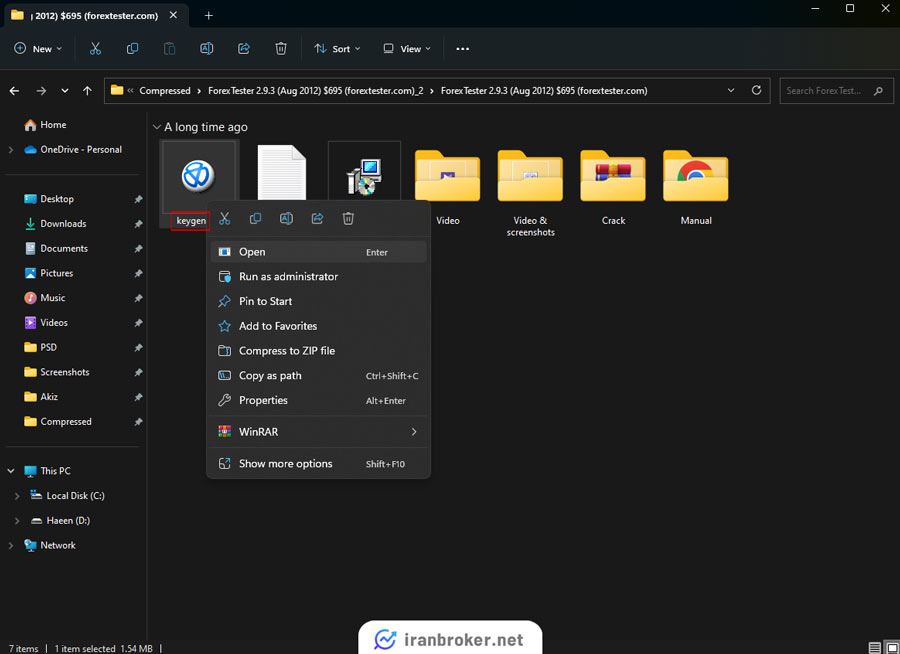The width and height of the screenshot is (900, 654).
Task: Click the Delete icon in the context menu
Action: point(348,218)
